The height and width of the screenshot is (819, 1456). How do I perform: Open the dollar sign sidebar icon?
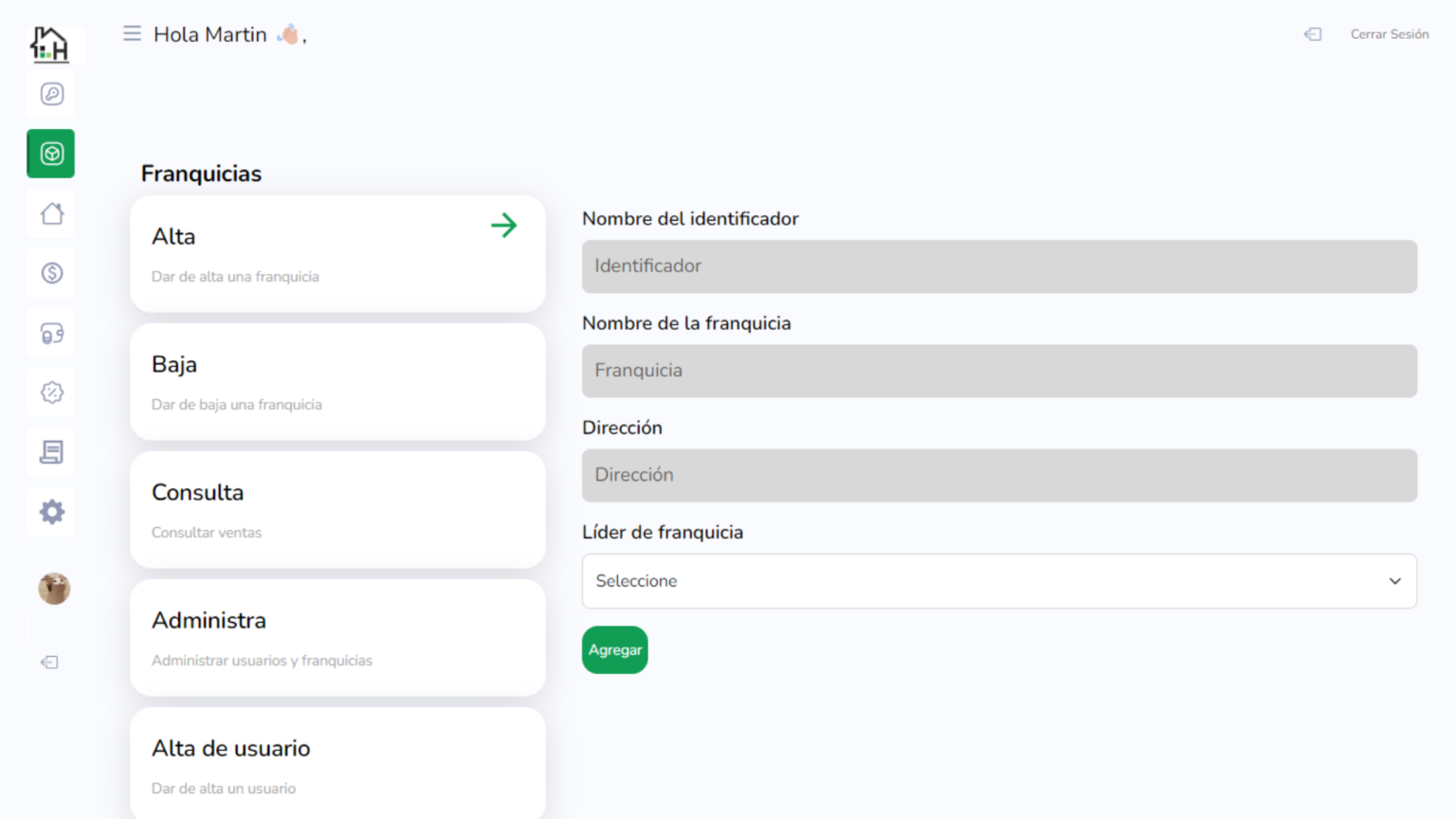coord(52,273)
